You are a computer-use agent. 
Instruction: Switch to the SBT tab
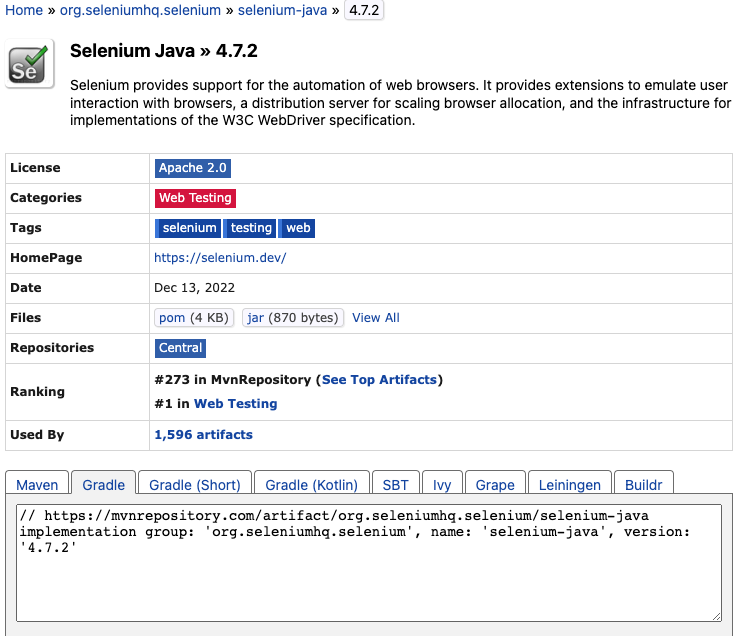click(x=395, y=484)
